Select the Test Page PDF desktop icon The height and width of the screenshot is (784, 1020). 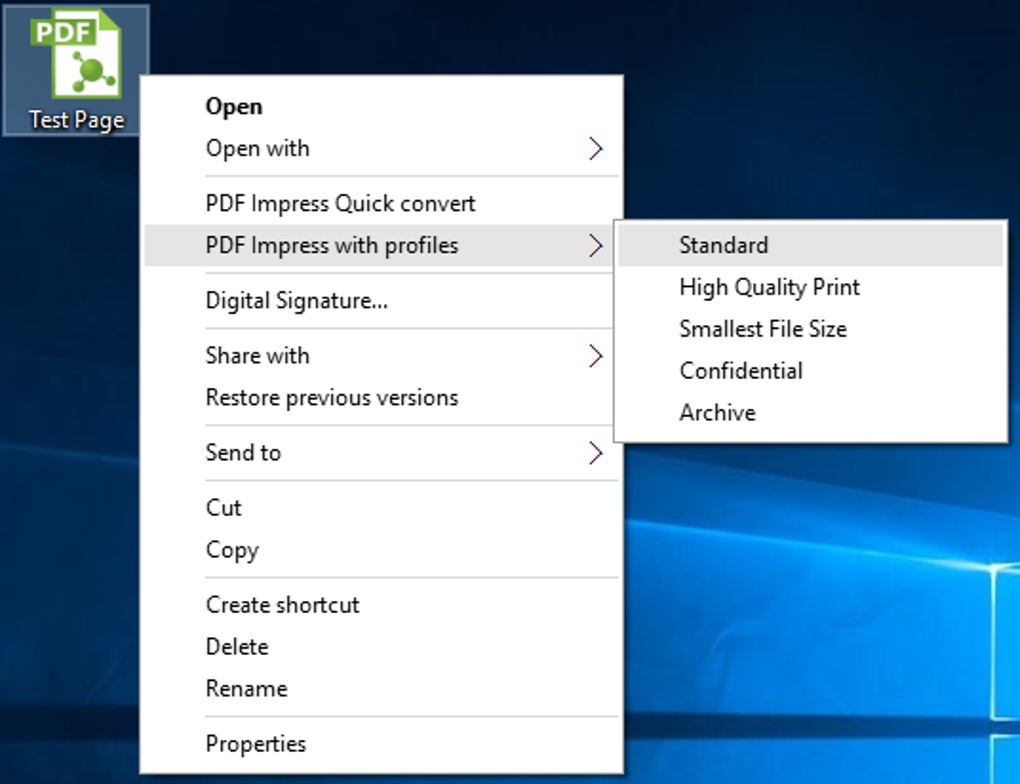click(75, 69)
